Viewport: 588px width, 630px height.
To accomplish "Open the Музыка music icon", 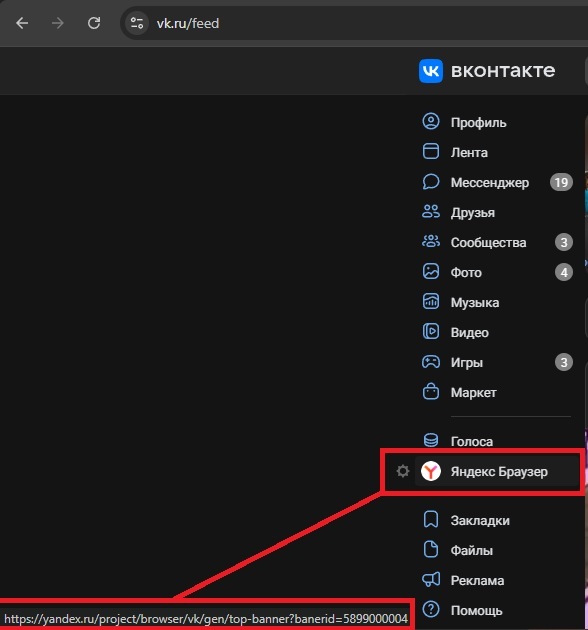I will coord(431,302).
